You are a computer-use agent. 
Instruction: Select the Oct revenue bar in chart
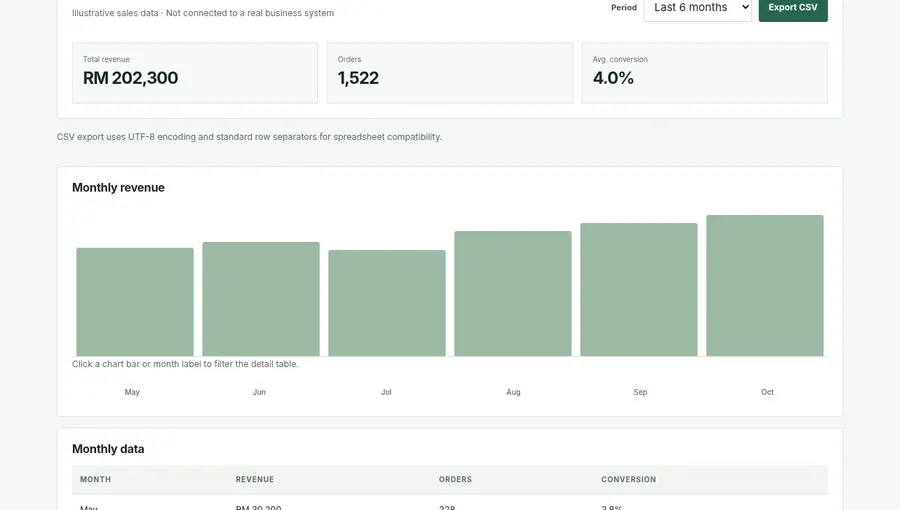765,286
